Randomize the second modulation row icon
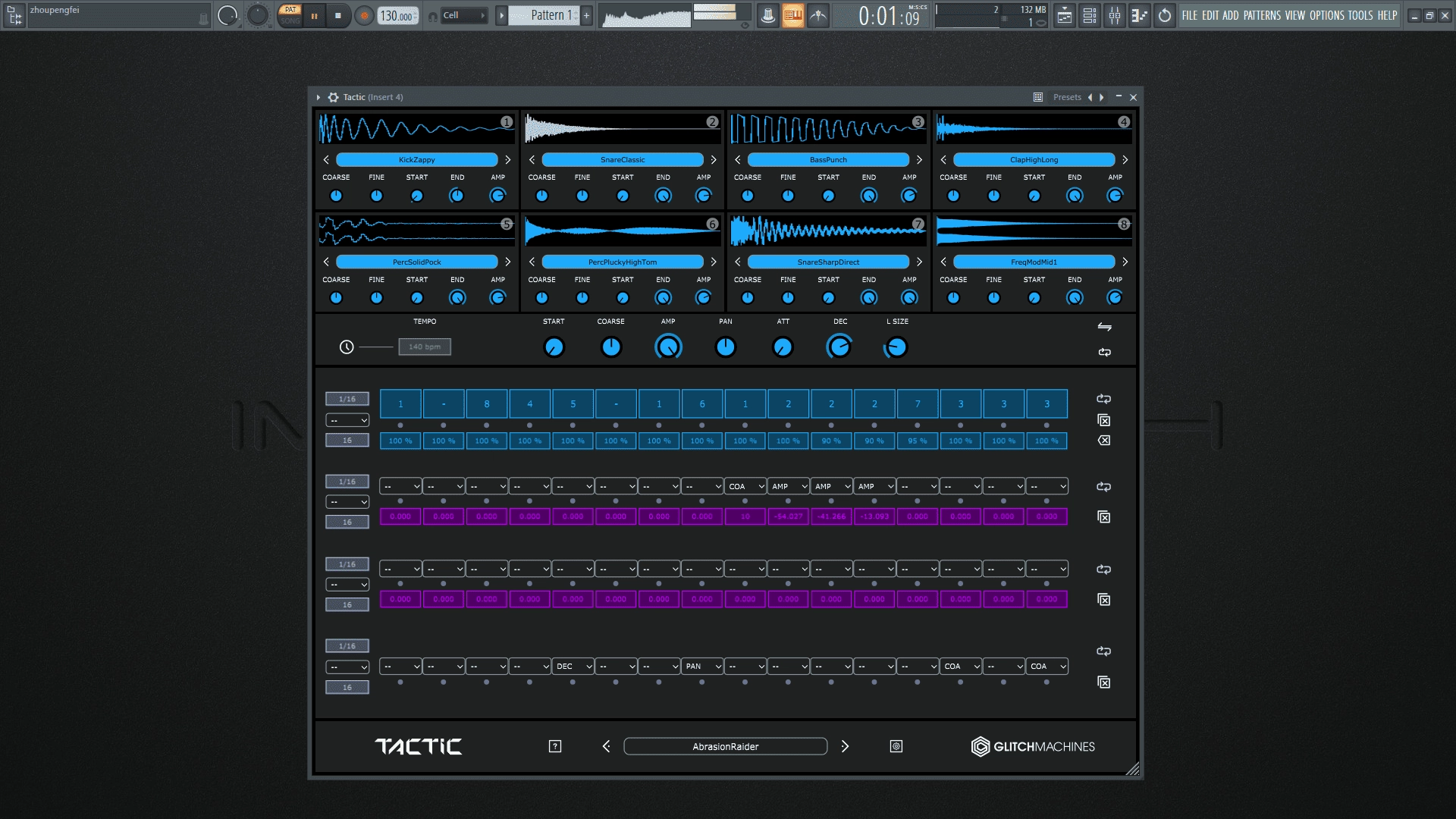 tap(1104, 600)
